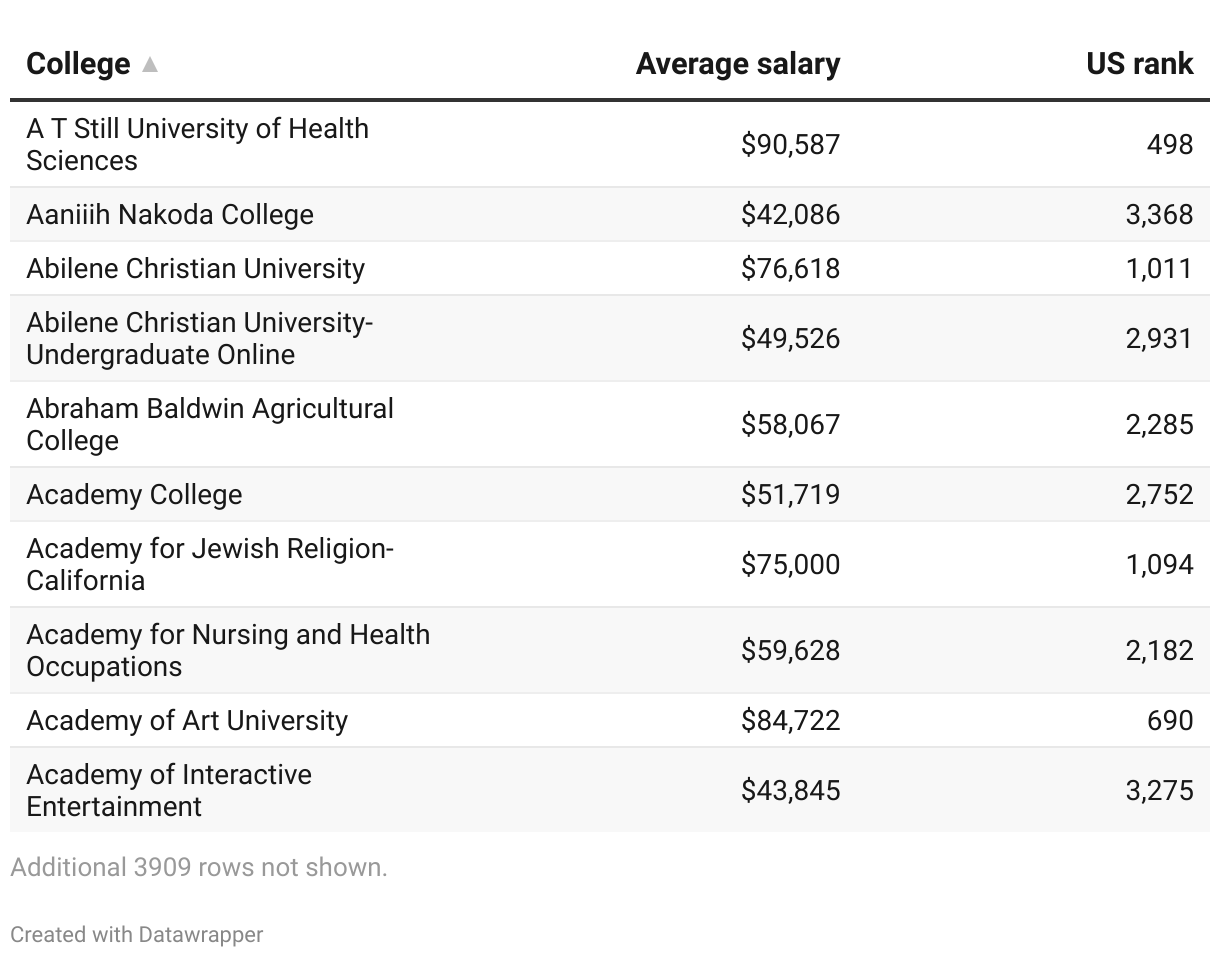This screenshot has width=1220, height=958.
Task: Click the Additional 3909 rows note
Action: pos(199,867)
